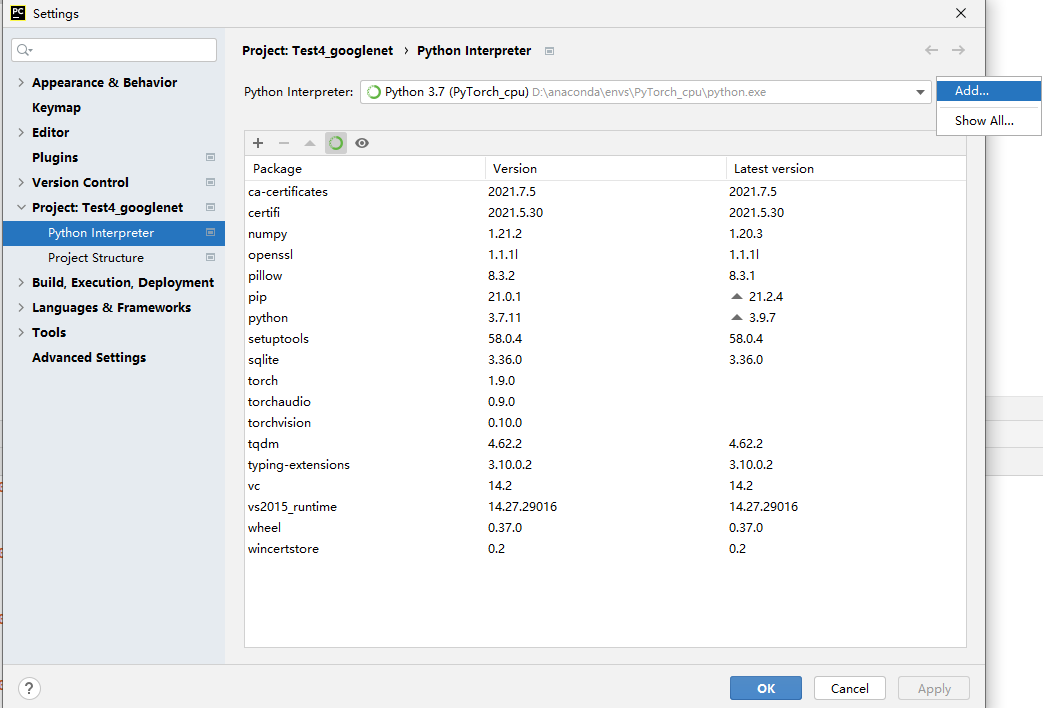Toggle the Use Conda package manager icon
This screenshot has width=1043, height=708.
tap(336, 143)
